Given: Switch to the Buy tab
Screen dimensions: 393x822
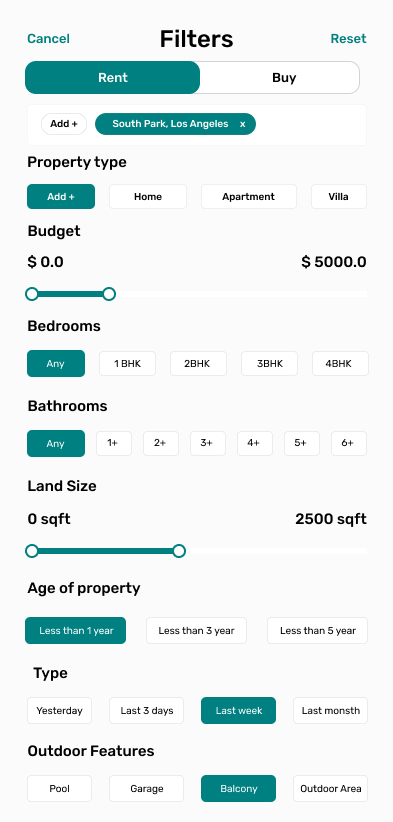Looking at the screenshot, I should point(285,78).
